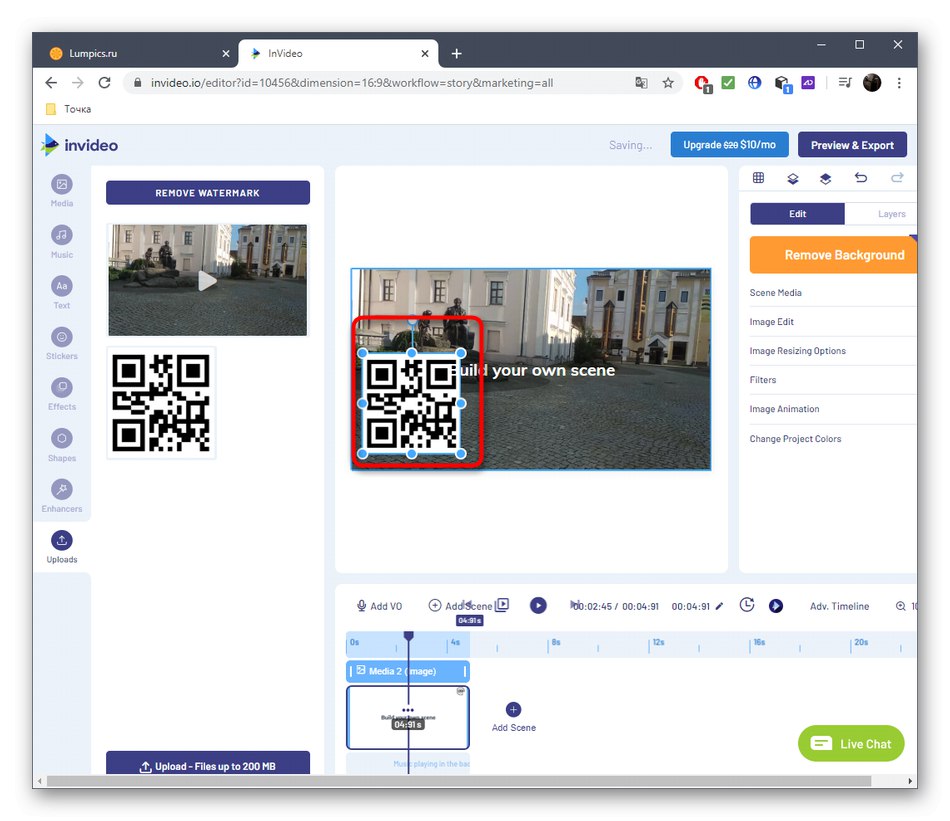Image resolution: width=950 pixels, height=821 pixels.
Task: Click Upload - Files up to 200 MB
Action: coord(208,765)
